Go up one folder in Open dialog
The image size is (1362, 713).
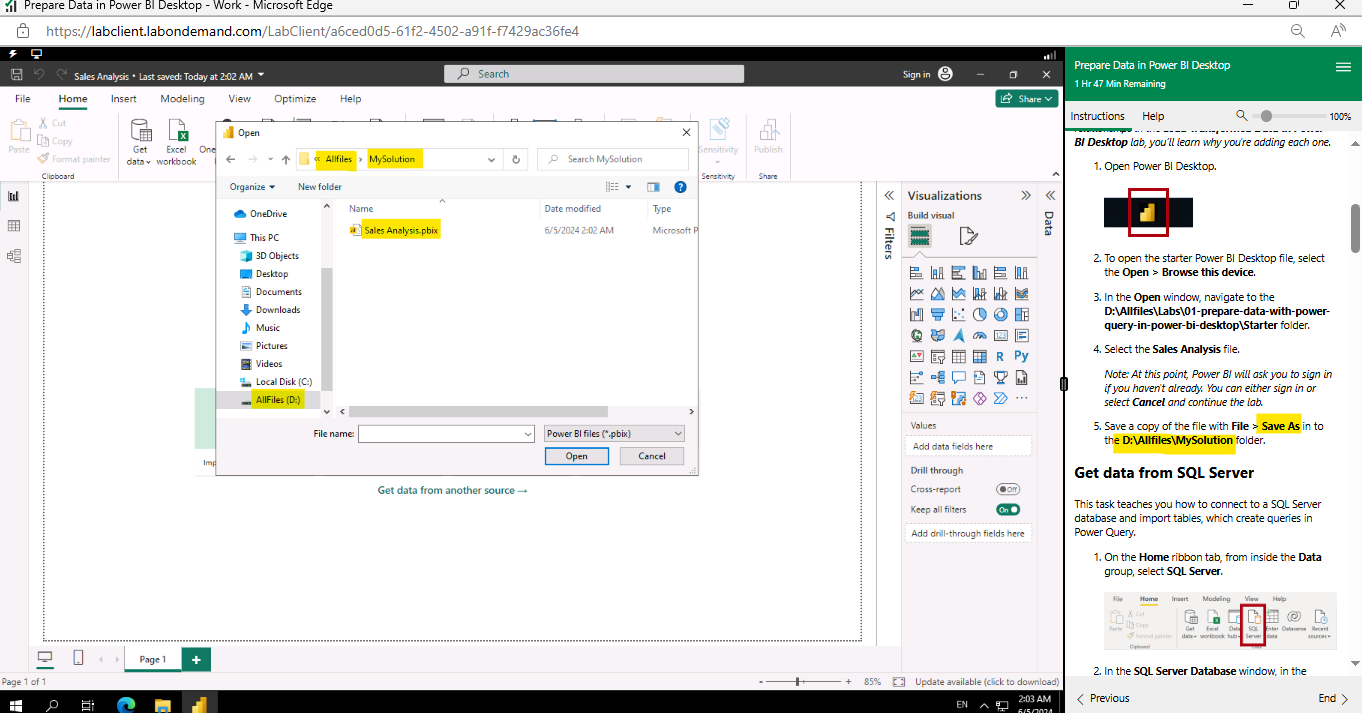pyautogui.click(x=286, y=159)
